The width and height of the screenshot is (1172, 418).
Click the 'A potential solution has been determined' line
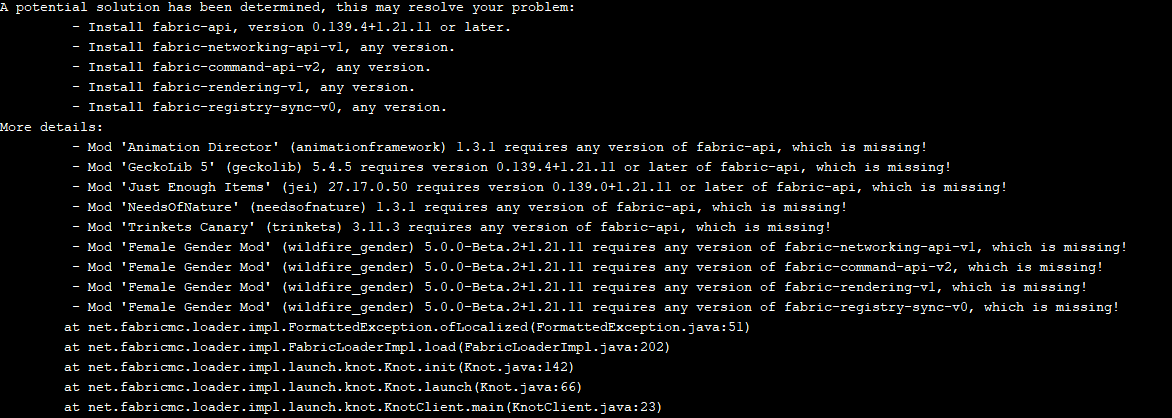pos(288,7)
